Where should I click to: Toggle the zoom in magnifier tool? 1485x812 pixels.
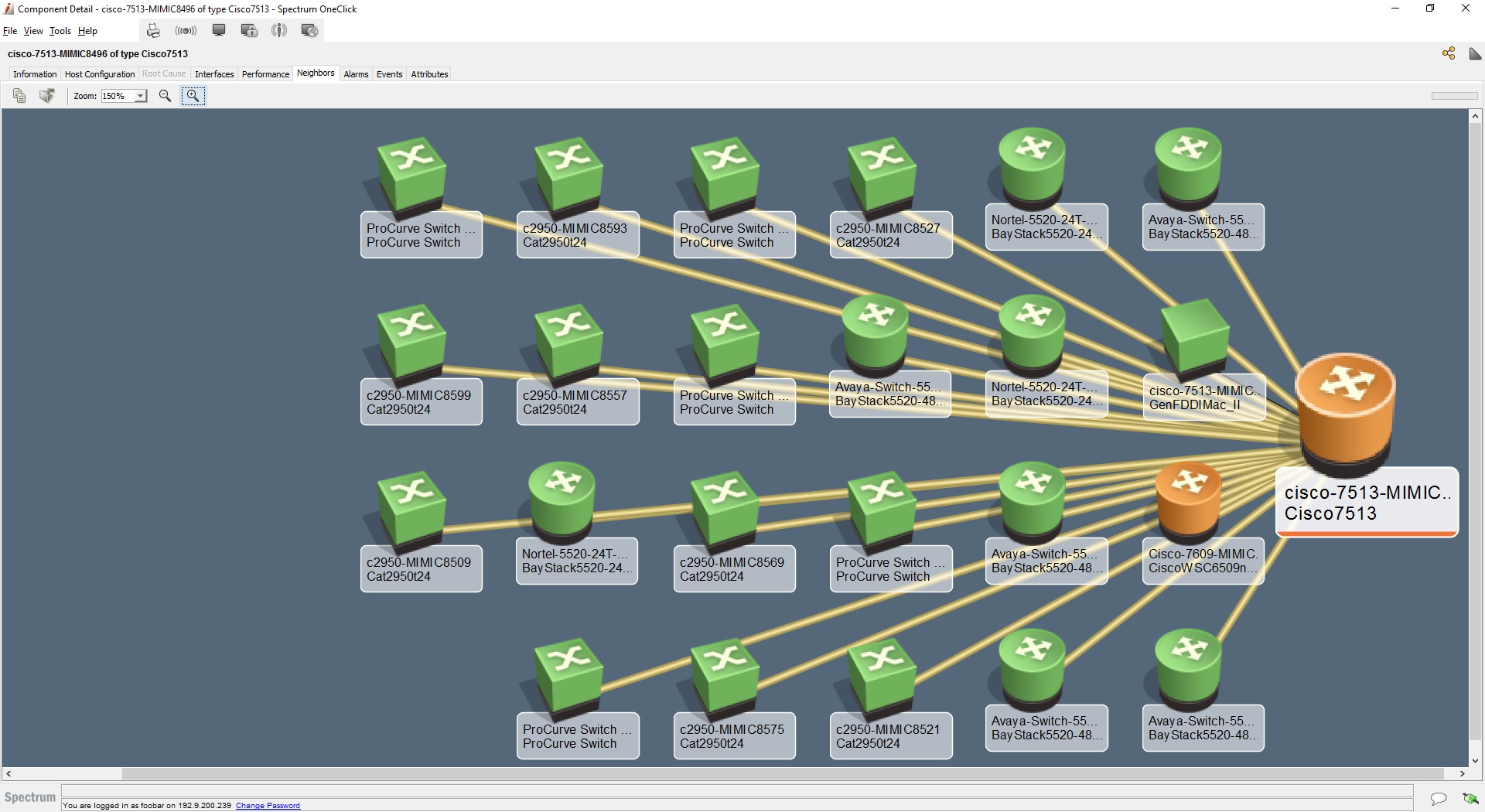[x=193, y=95]
